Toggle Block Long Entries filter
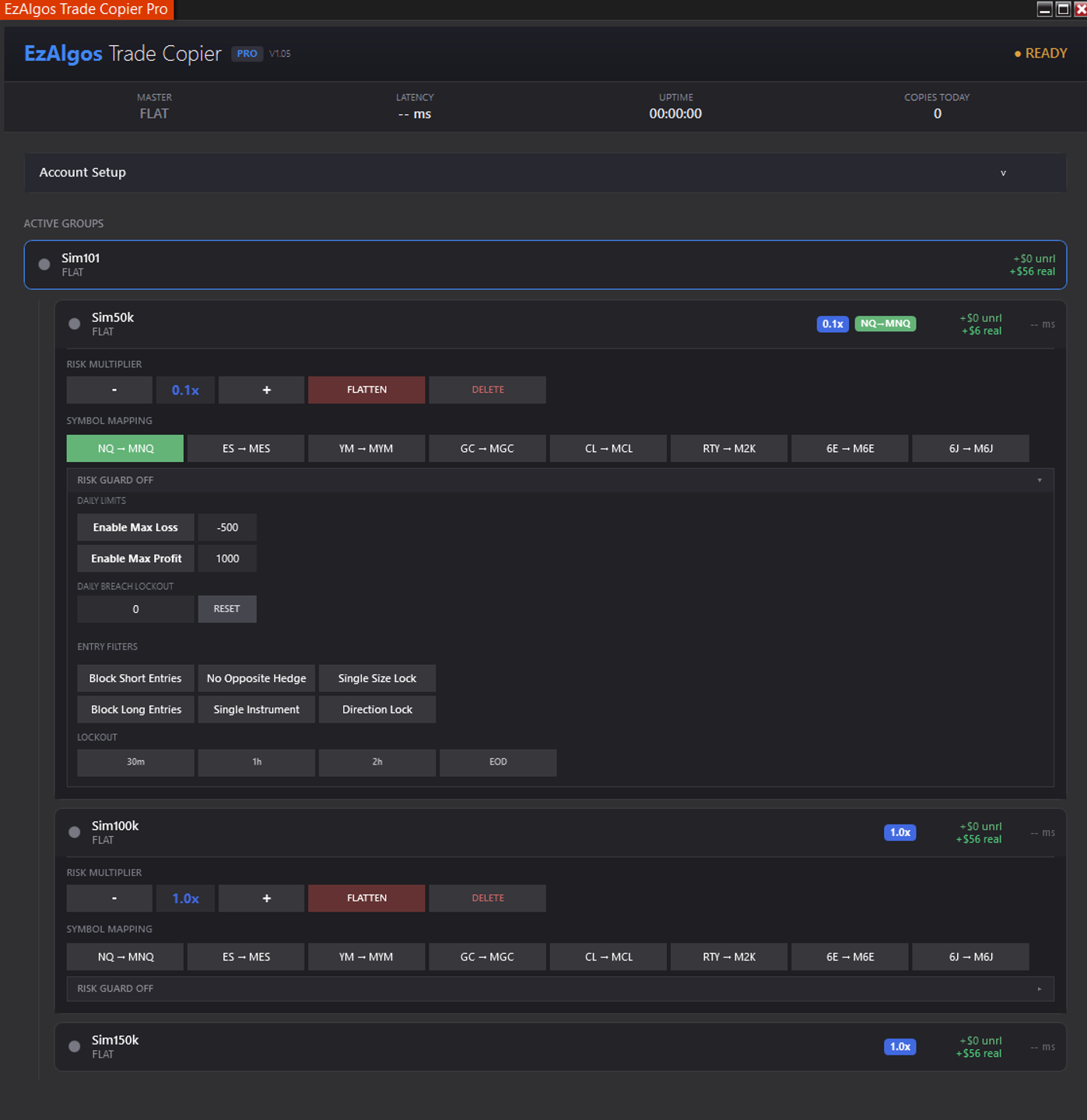Image resolution: width=1087 pixels, height=1120 pixels. coord(135,709)
